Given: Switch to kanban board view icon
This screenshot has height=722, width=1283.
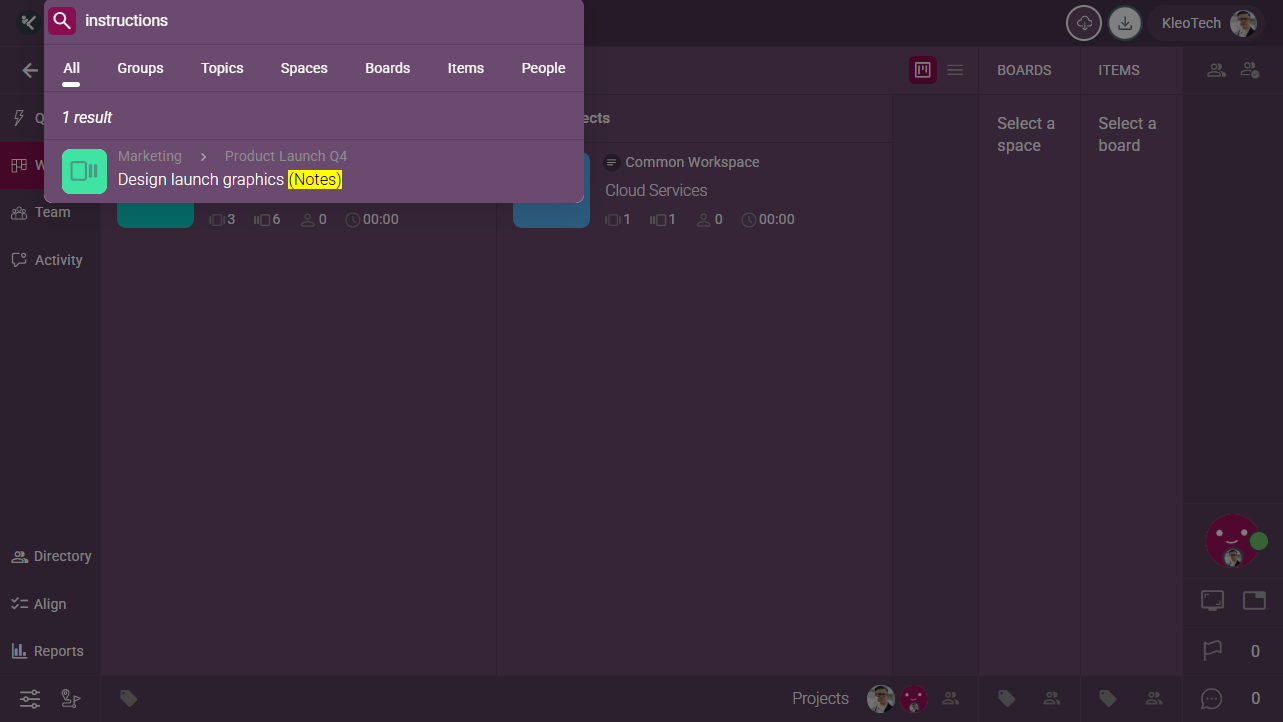Looking at the screenshot, I should click(x=923, y=70).
